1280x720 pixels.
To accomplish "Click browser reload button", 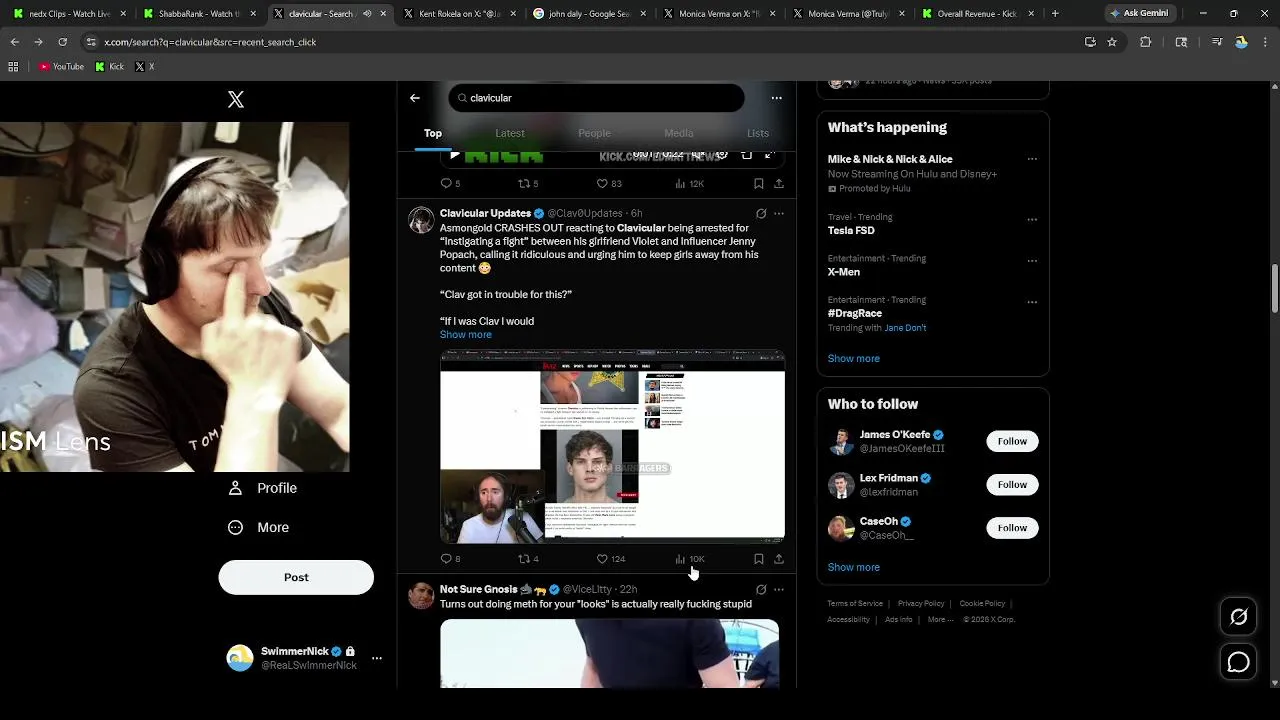I will tap(62, 42).
